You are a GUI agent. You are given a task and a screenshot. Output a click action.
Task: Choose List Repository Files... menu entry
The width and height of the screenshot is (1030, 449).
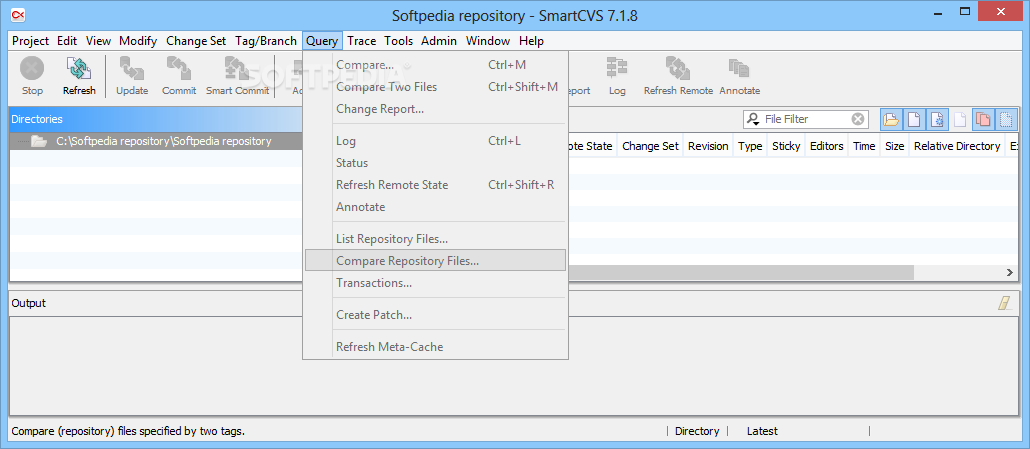click(x=435, y=239)
